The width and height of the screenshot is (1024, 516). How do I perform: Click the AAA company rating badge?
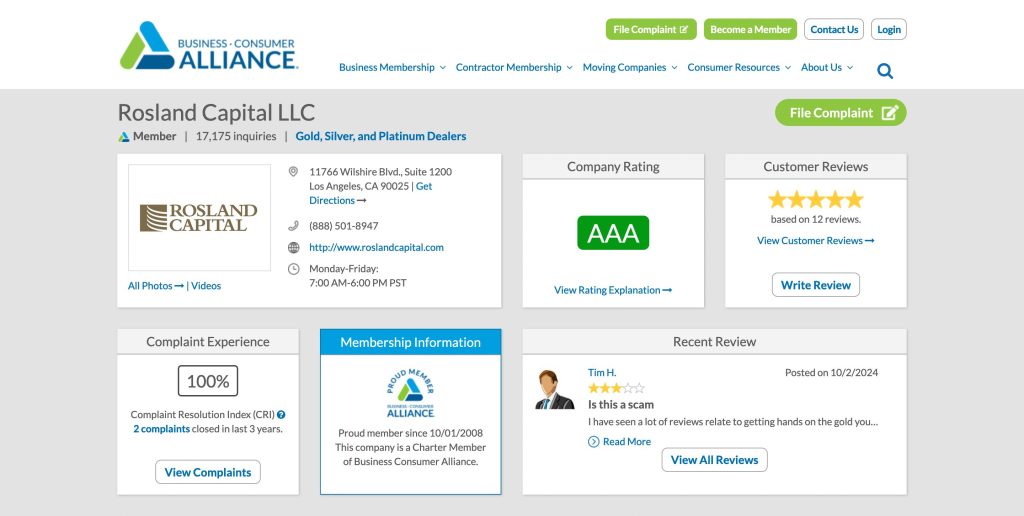(613, 233)
